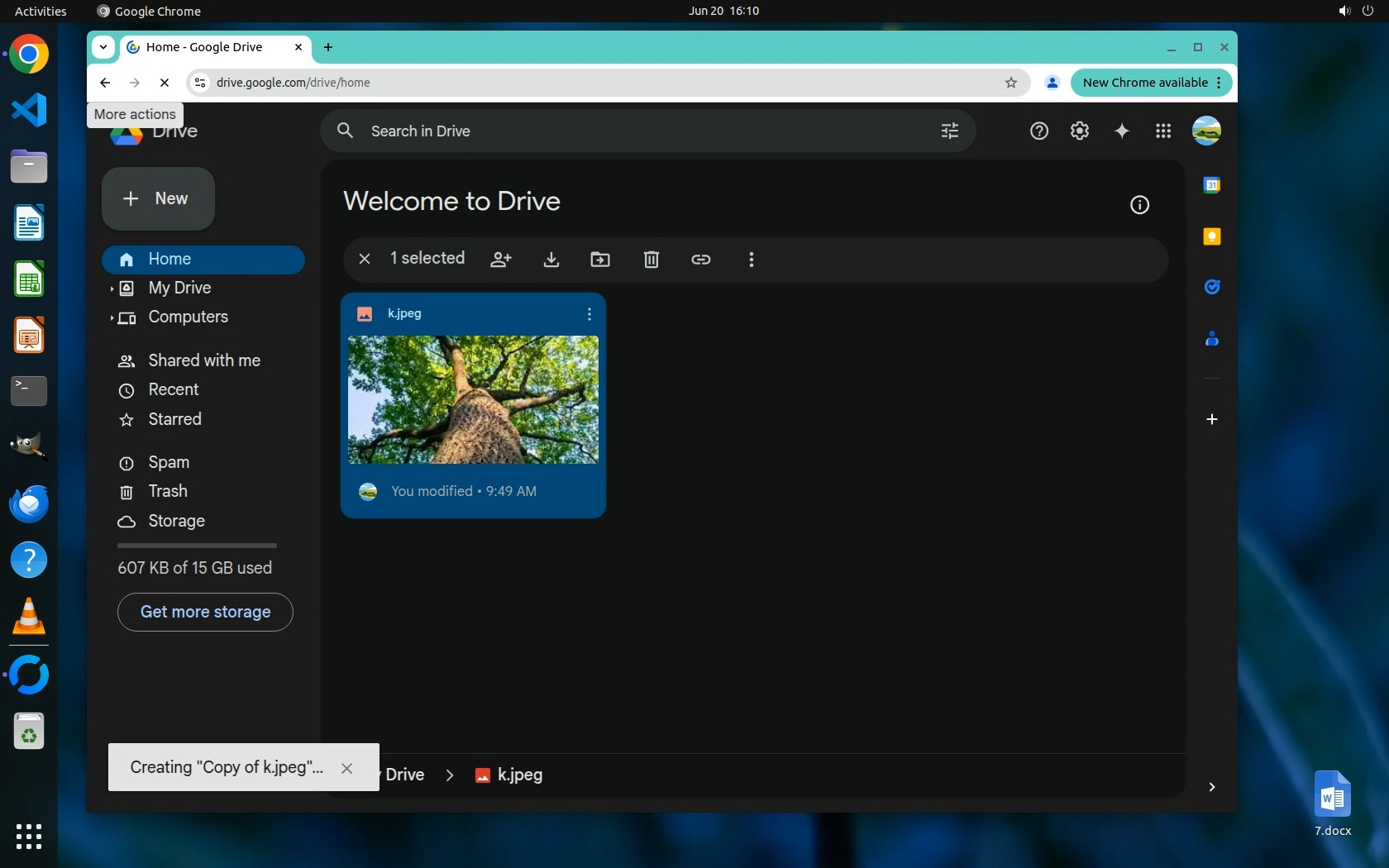1389x868 pixels.
Task: Expand the My Drive folder tree
Action: (112, 289)
